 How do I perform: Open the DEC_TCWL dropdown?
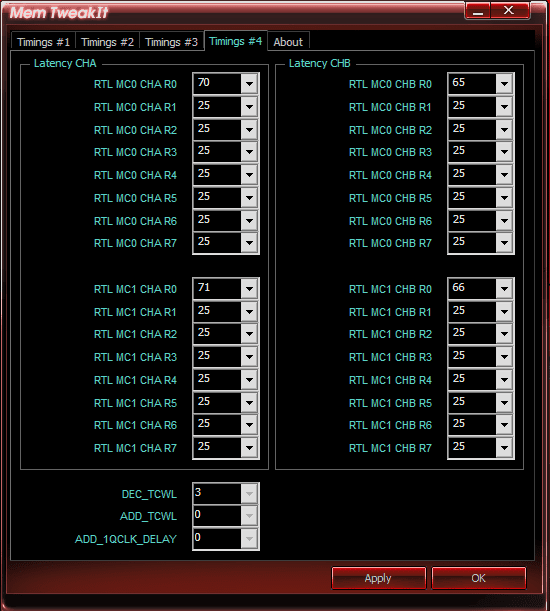pyautogui.click(x=249, y=494)
